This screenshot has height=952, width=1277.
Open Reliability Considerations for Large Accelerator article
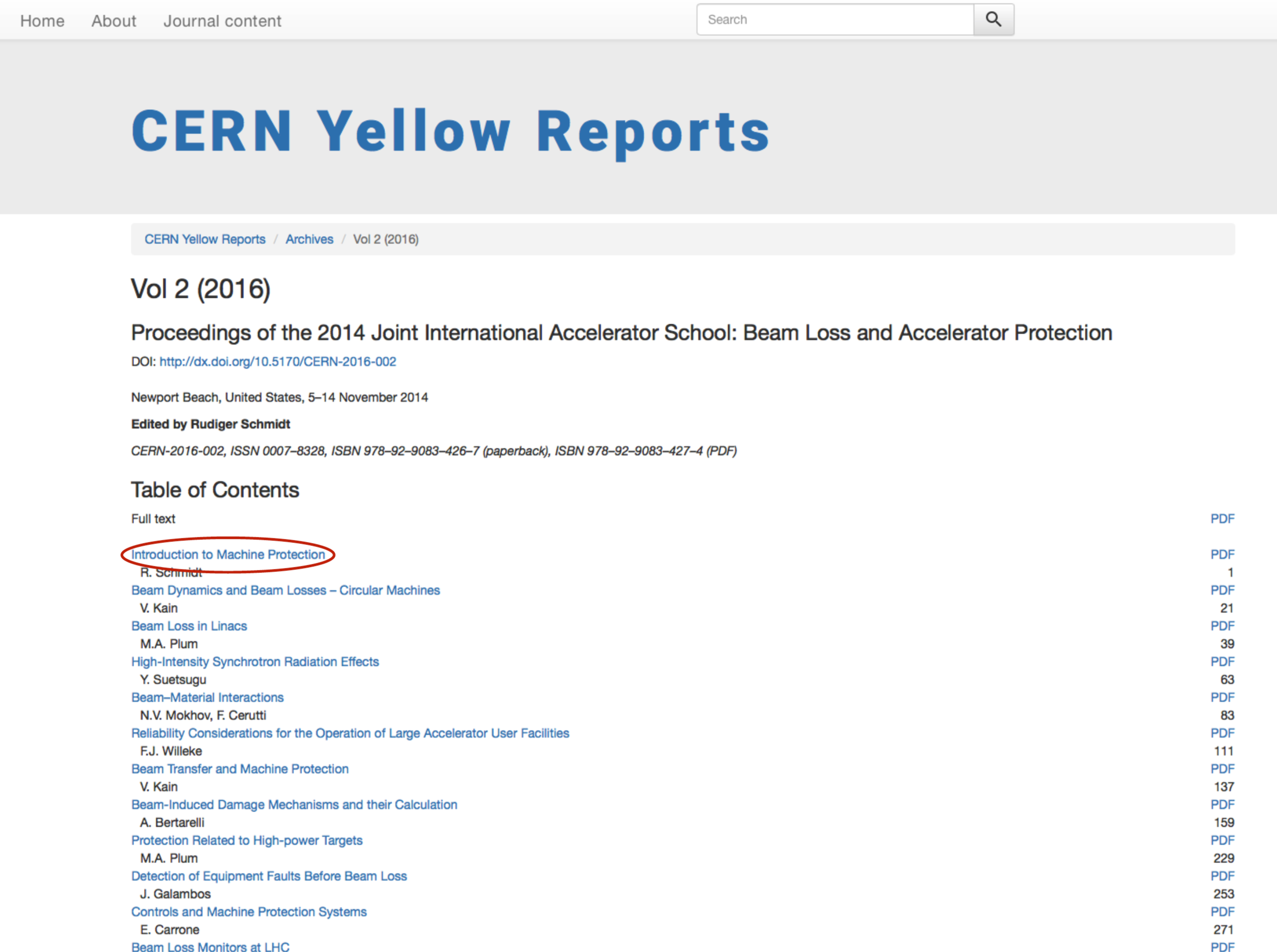tap(350, 733)
